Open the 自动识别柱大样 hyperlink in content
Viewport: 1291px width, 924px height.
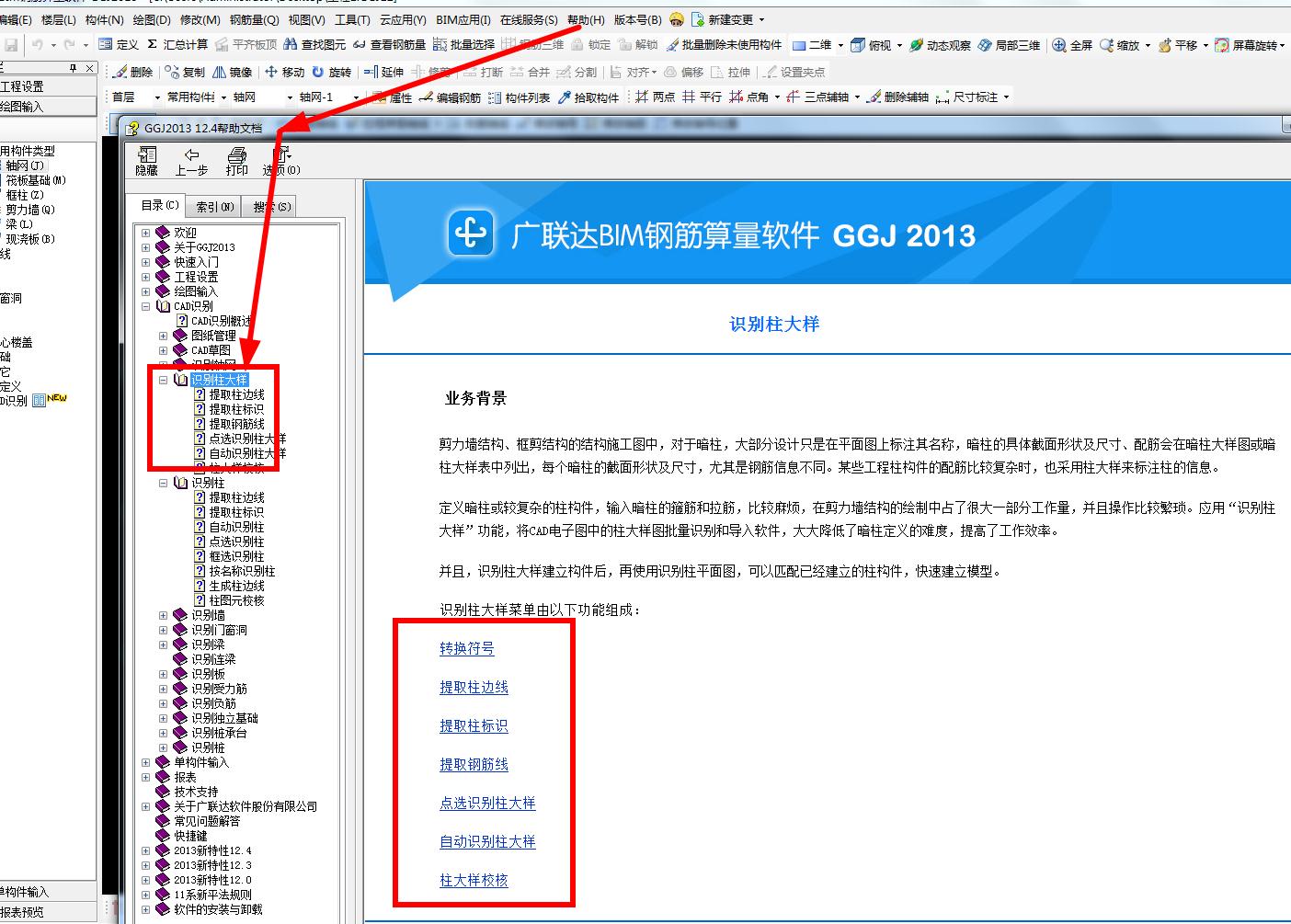(487, 841)
